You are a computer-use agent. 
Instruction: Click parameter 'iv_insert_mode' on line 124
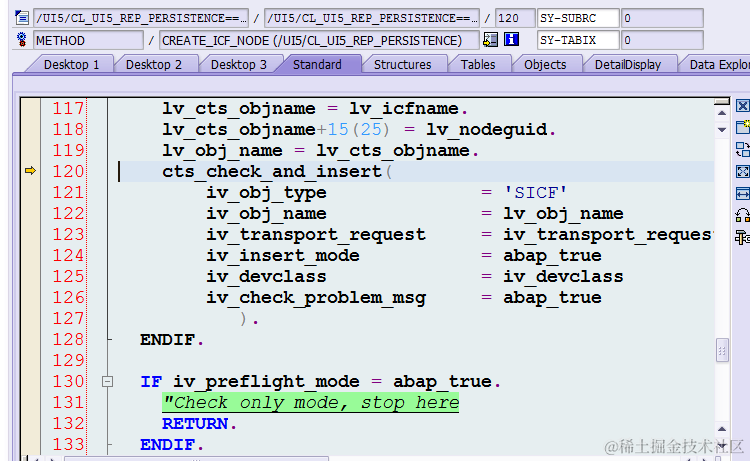[x=283, y=256]
